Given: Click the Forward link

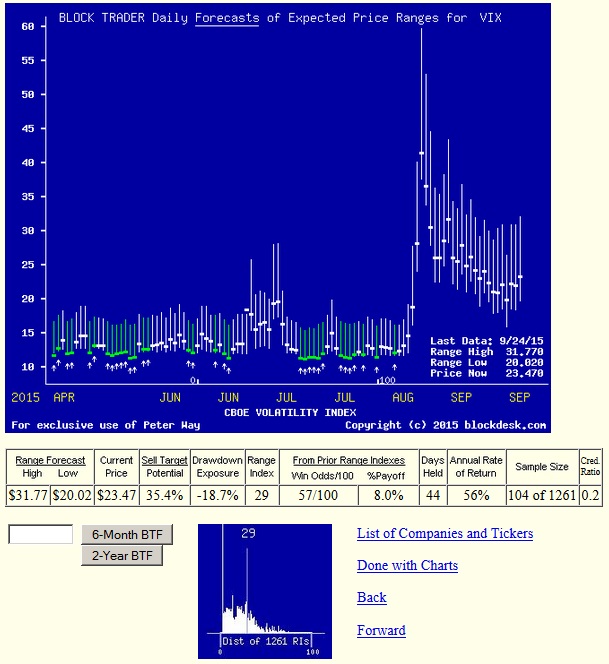Looking at the screenshot, I should pos(381,630).
